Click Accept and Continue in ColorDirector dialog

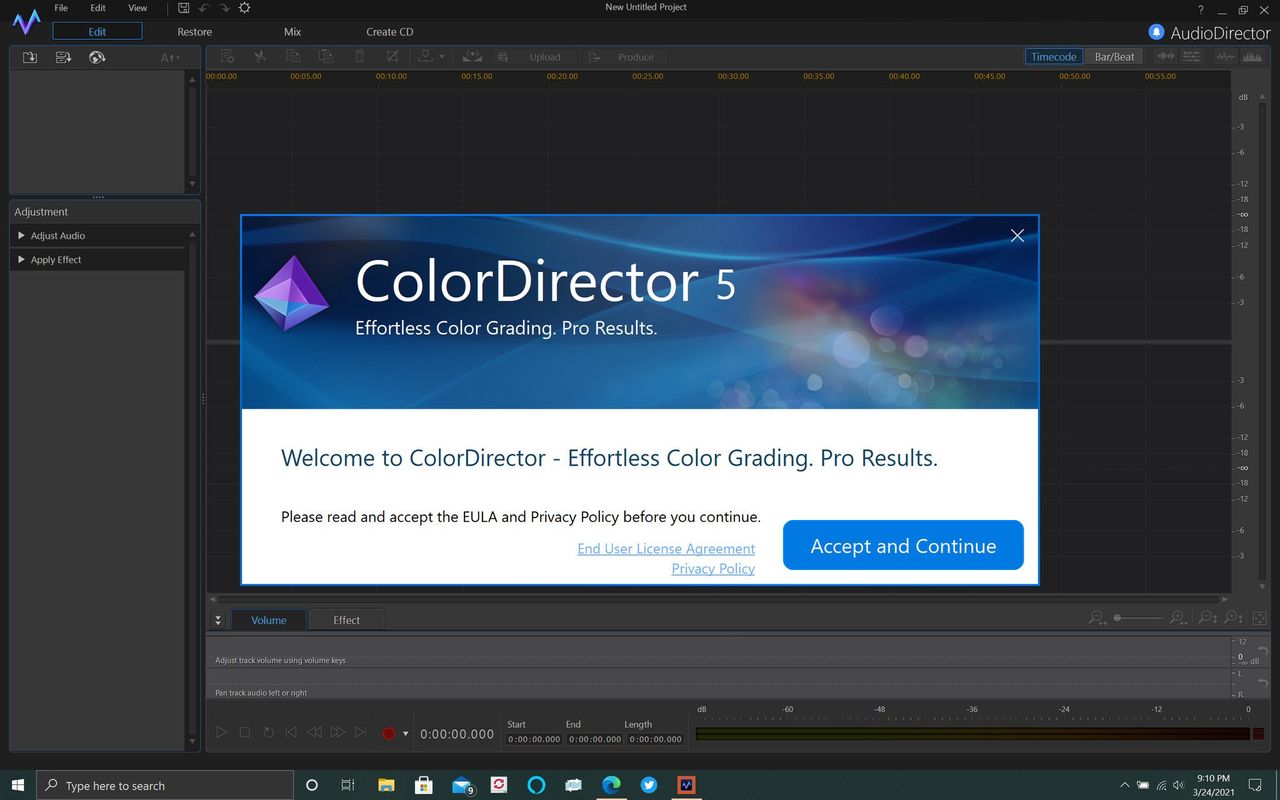tap(903, 545)
